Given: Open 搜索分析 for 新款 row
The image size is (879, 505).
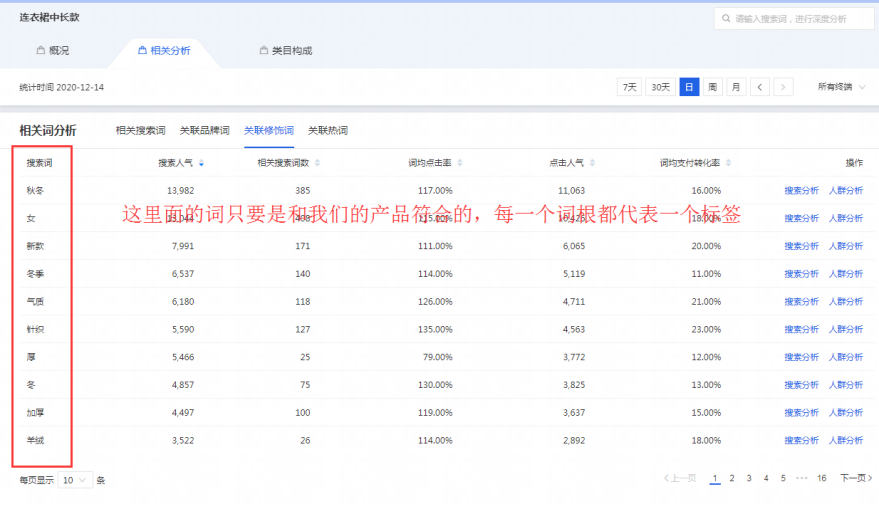Looking at the screenshot, I should (802, 246).
